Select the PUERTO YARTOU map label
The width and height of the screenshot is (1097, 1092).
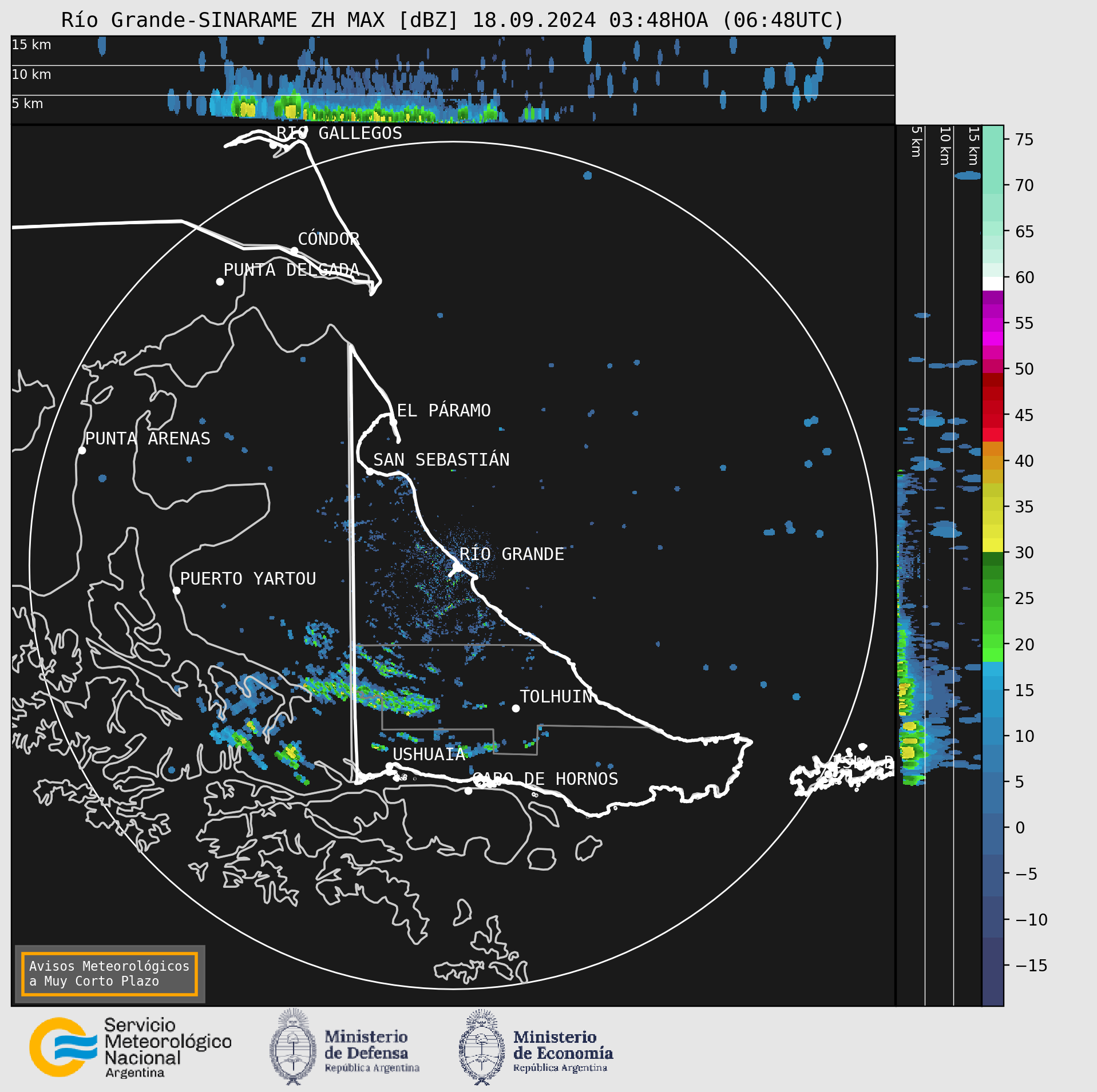pos(248,579)
